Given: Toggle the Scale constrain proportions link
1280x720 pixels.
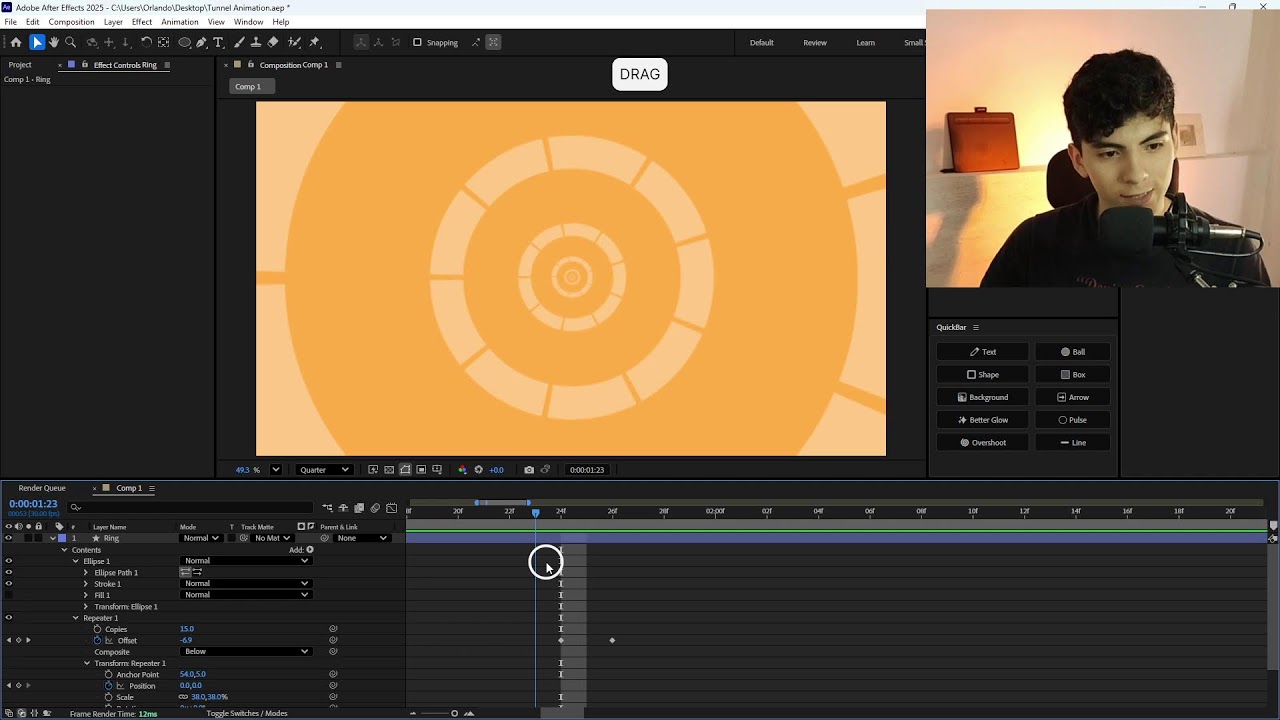Looking at the screenshot, I should tap(183, 697).
